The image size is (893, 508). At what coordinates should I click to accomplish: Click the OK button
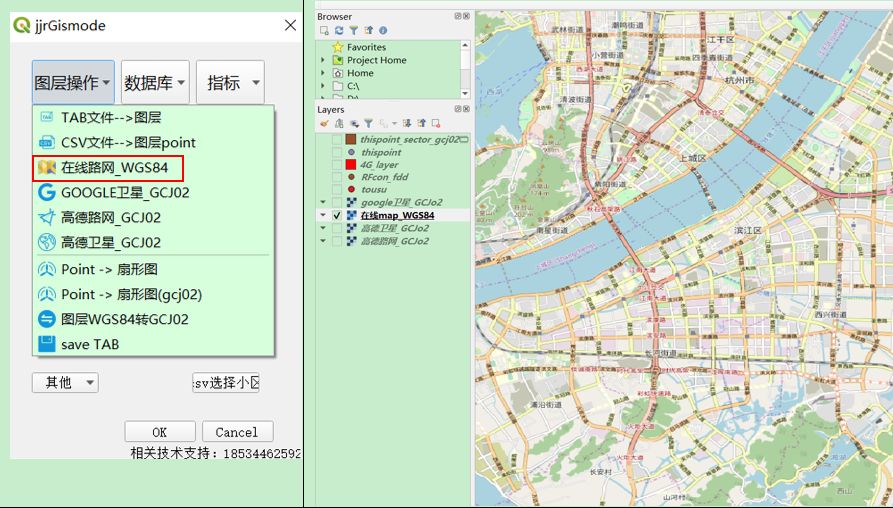click(160, 432)
